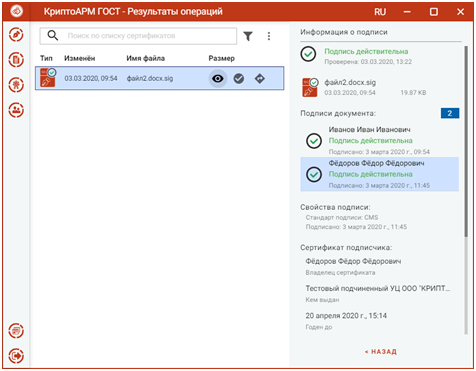Click the Стандарт подписи: CMS text

click(x=342, y=218)
